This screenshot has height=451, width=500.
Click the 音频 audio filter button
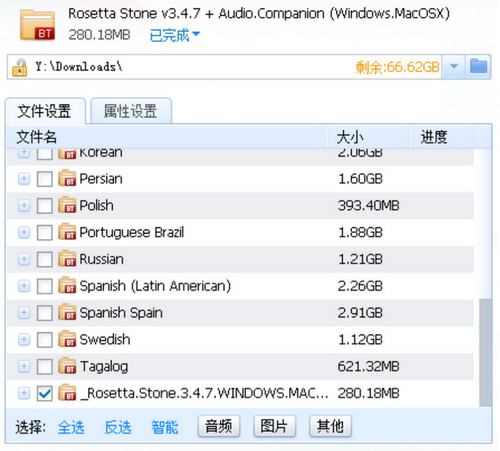219,426
